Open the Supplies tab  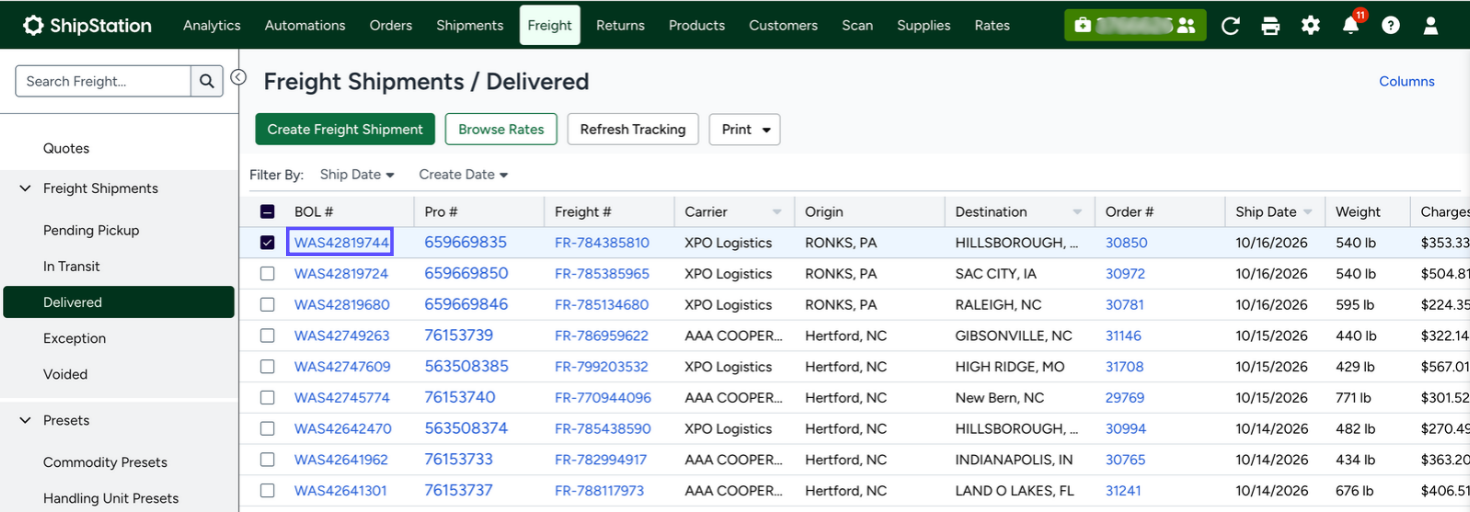point(924,25)
